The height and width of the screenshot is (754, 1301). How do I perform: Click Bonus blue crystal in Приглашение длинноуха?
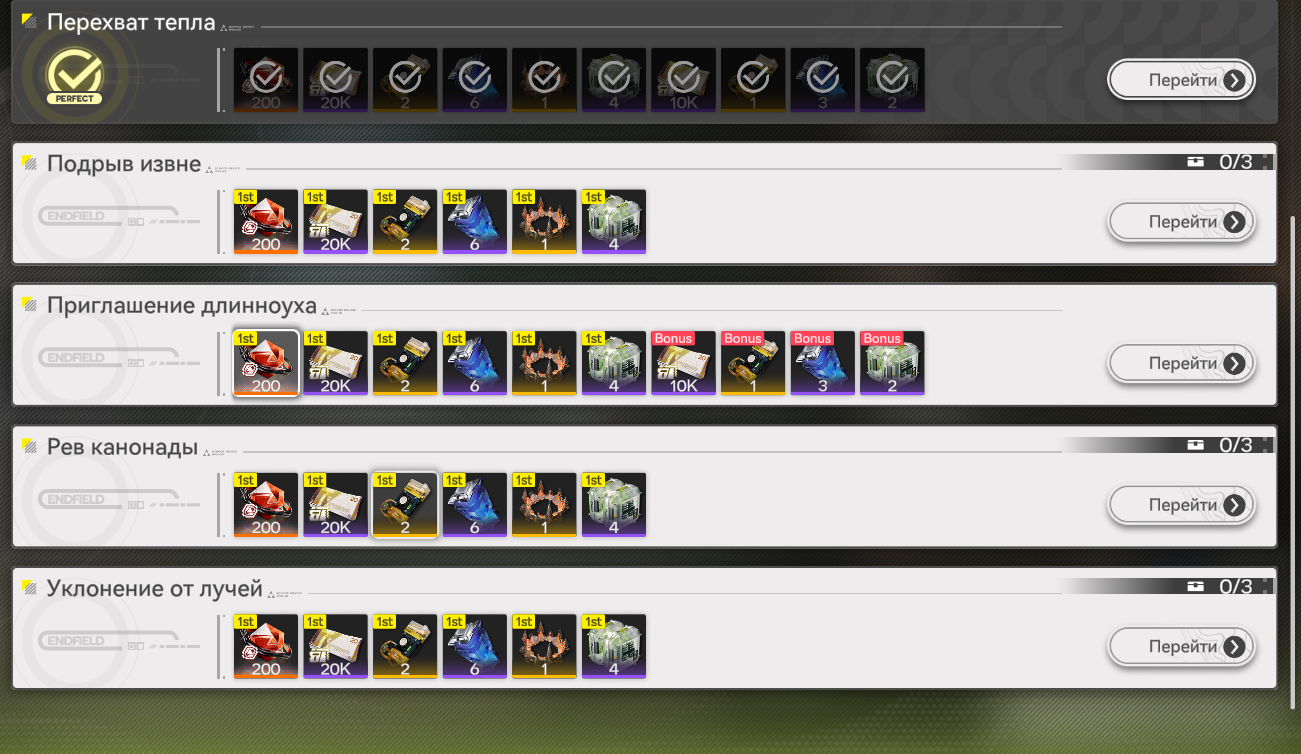(x=823, y=363)
